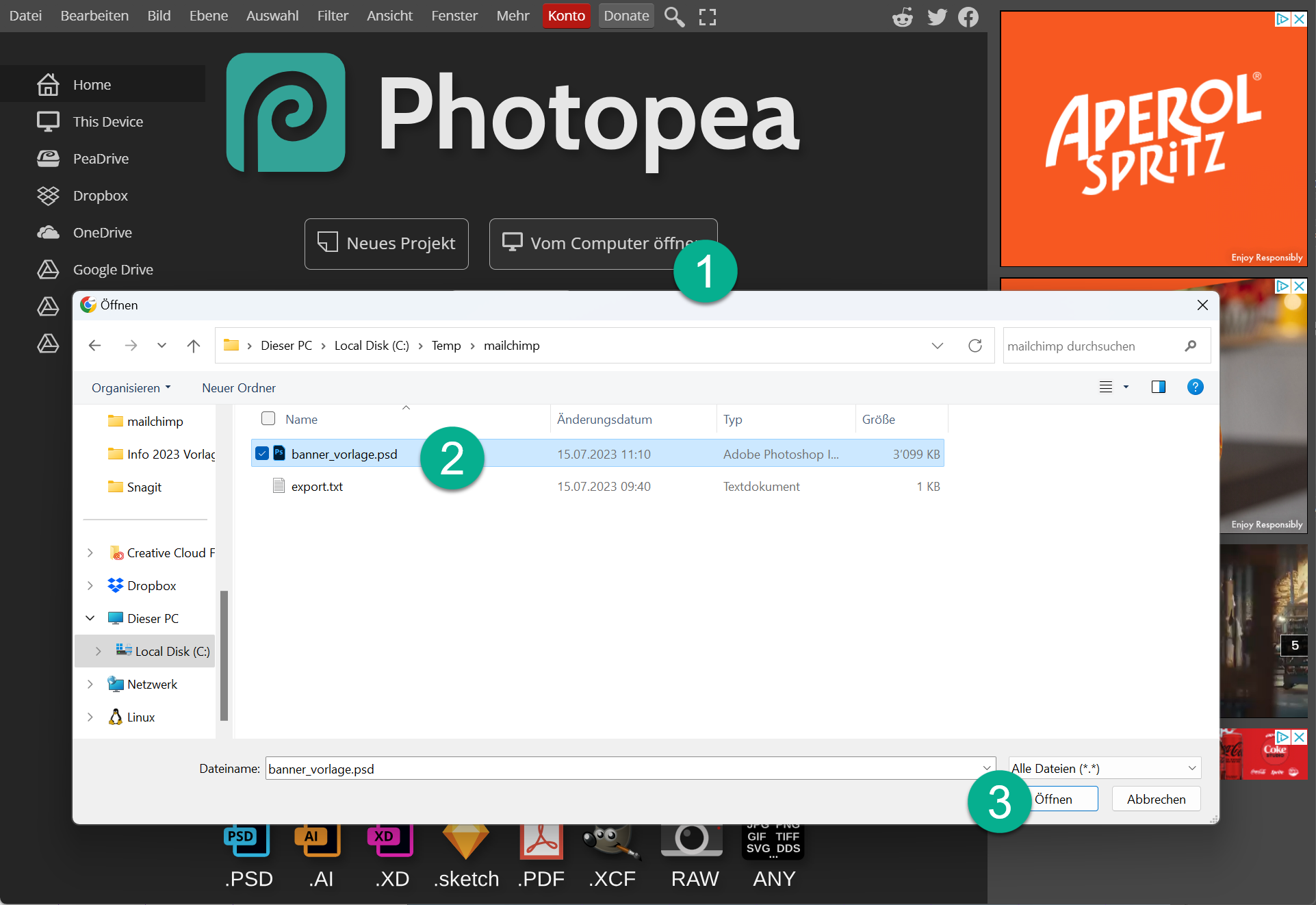Click the Photopea search magnifier icon
Viewport: 1316px width, 905px height.
674,16
